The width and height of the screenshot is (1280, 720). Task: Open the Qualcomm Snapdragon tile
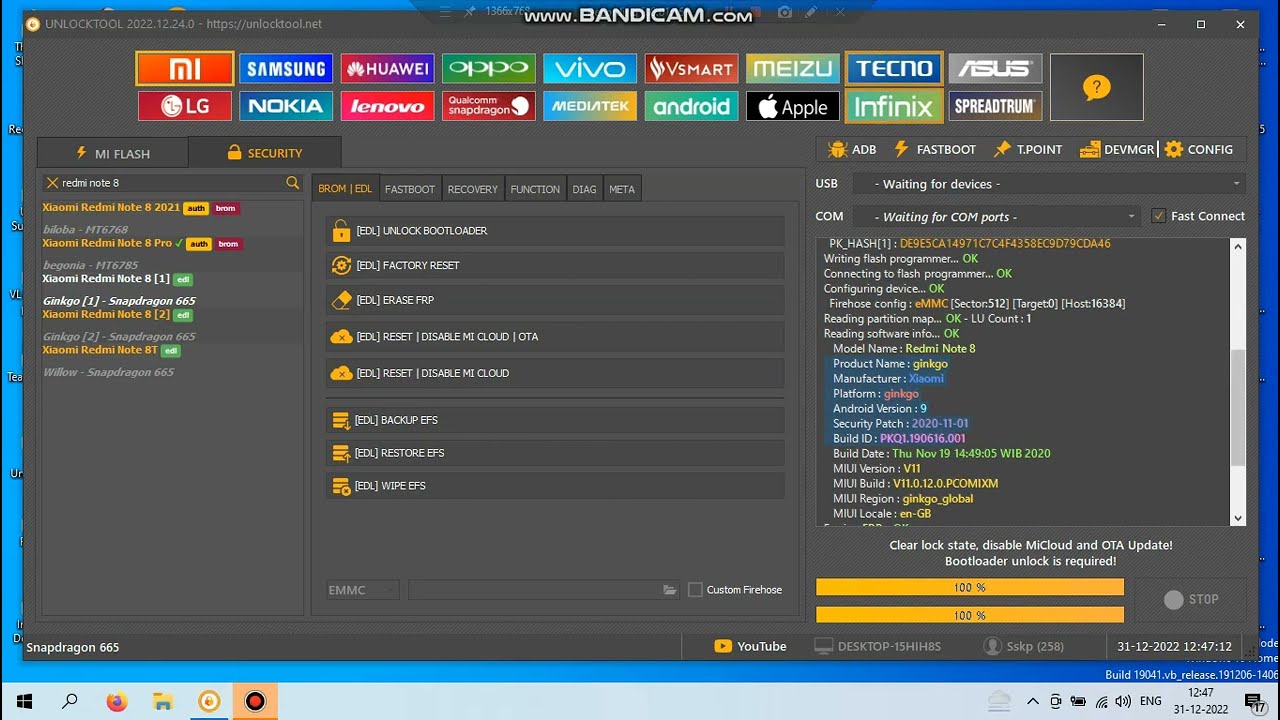[x=489, y=106]
